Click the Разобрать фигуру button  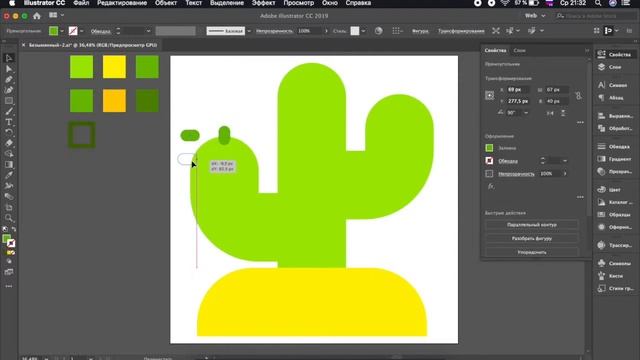[531, 238]
